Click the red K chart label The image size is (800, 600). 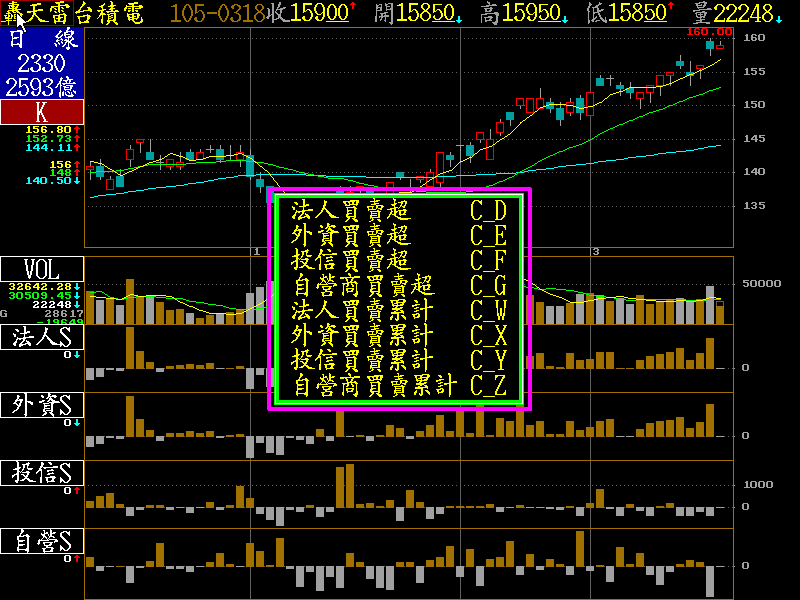pyautogui.click(x=42, y=112)
